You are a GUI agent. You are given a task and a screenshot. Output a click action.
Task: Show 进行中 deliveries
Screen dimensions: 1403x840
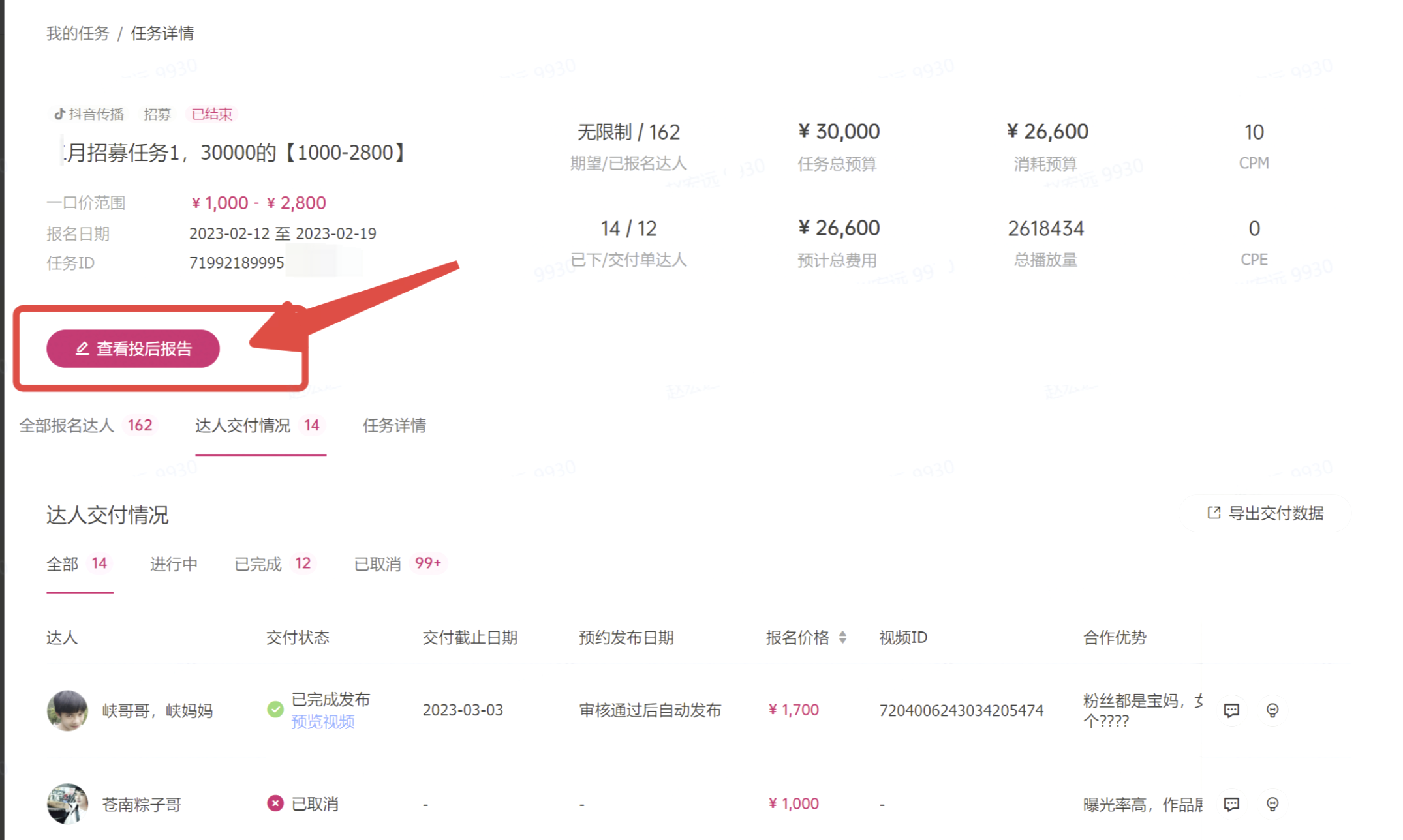(174, 564)
